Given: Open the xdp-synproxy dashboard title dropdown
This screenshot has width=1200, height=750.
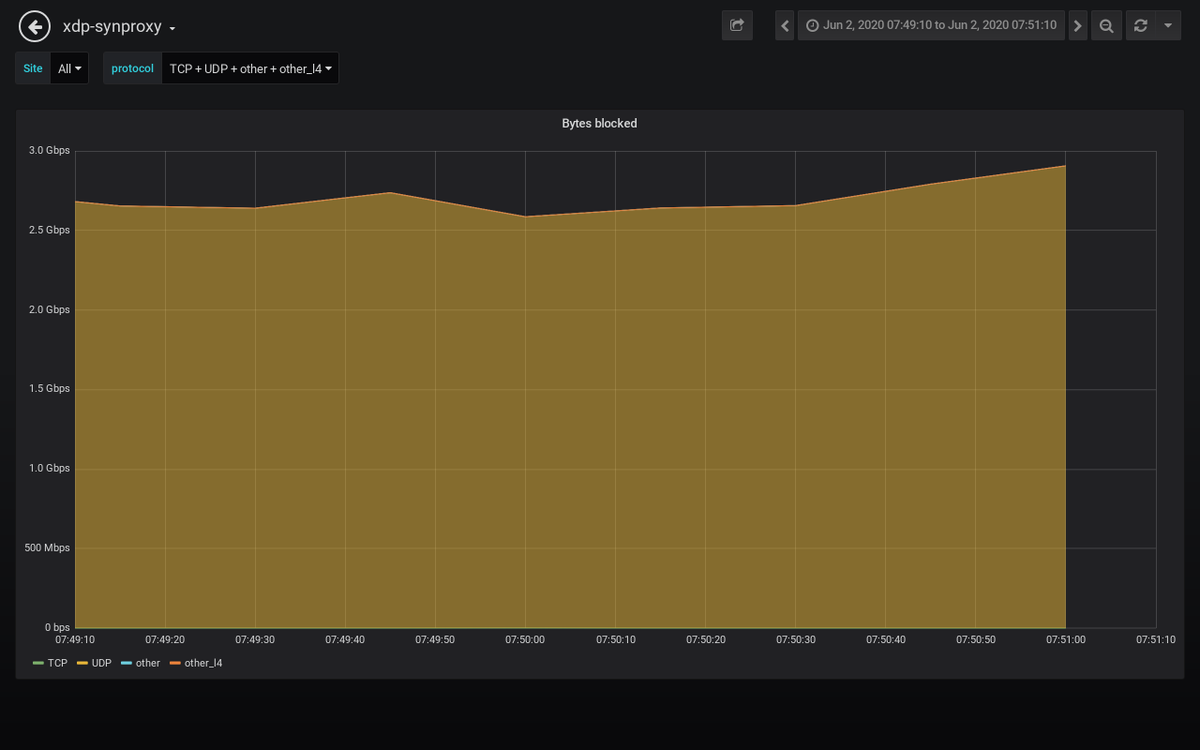Looking at the screenshot, I should pyautogui.click(x=120, y=27).
